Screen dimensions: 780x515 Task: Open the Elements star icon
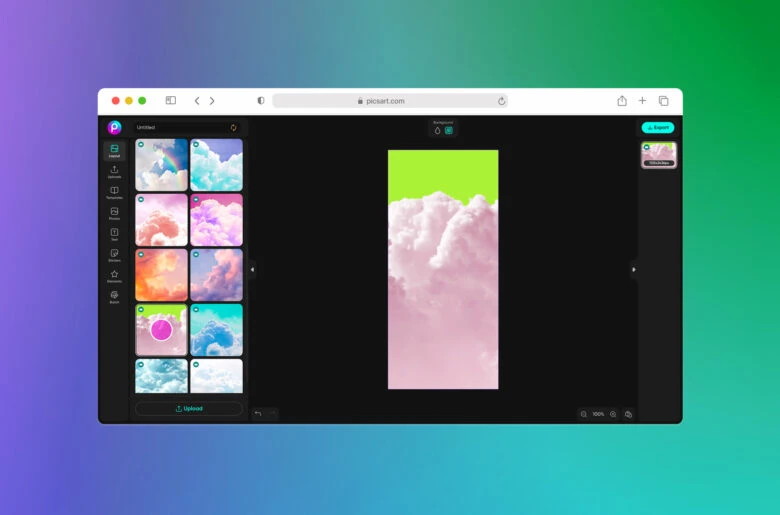point(114,276)
